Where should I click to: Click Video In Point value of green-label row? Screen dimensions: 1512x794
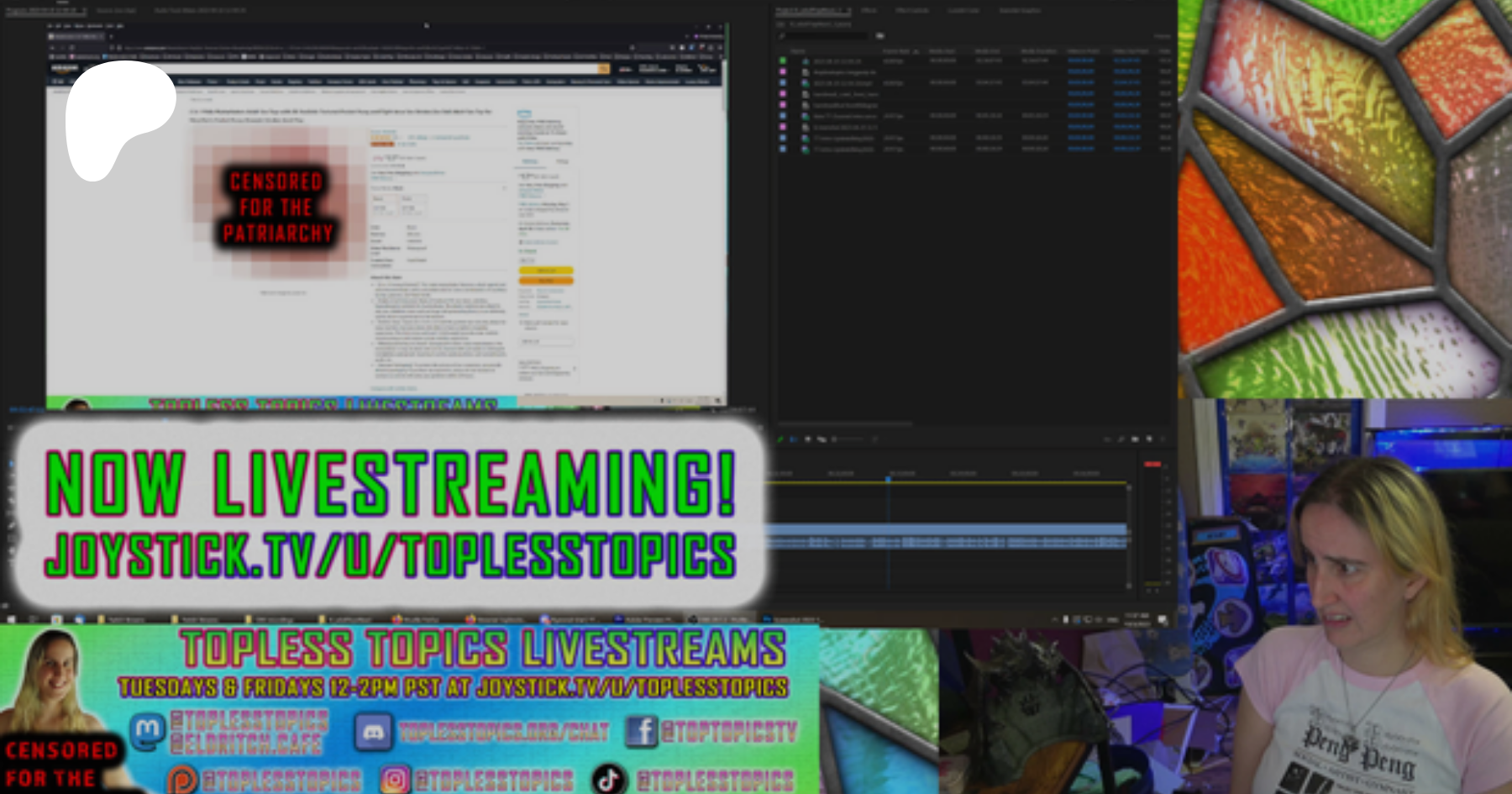[x=1081, y=61]
